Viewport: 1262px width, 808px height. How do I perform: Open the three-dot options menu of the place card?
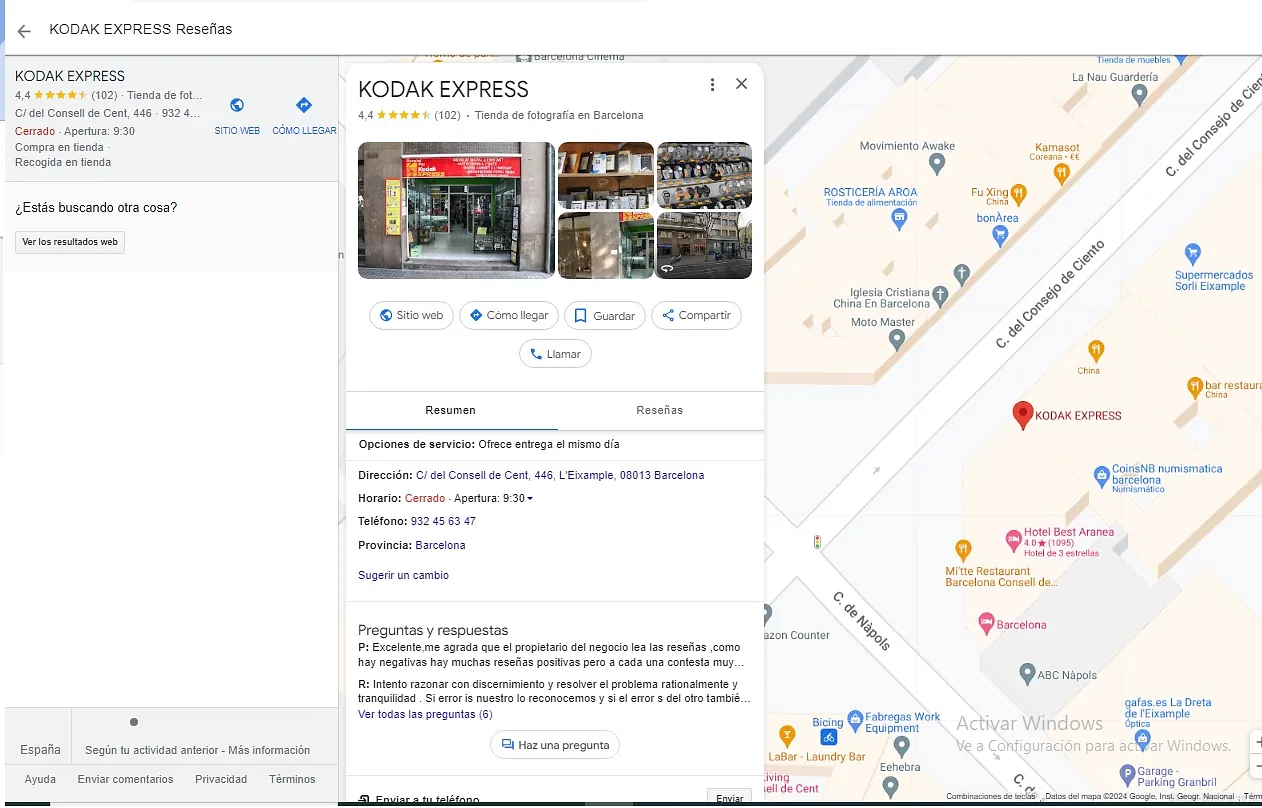tap(712, 85)
